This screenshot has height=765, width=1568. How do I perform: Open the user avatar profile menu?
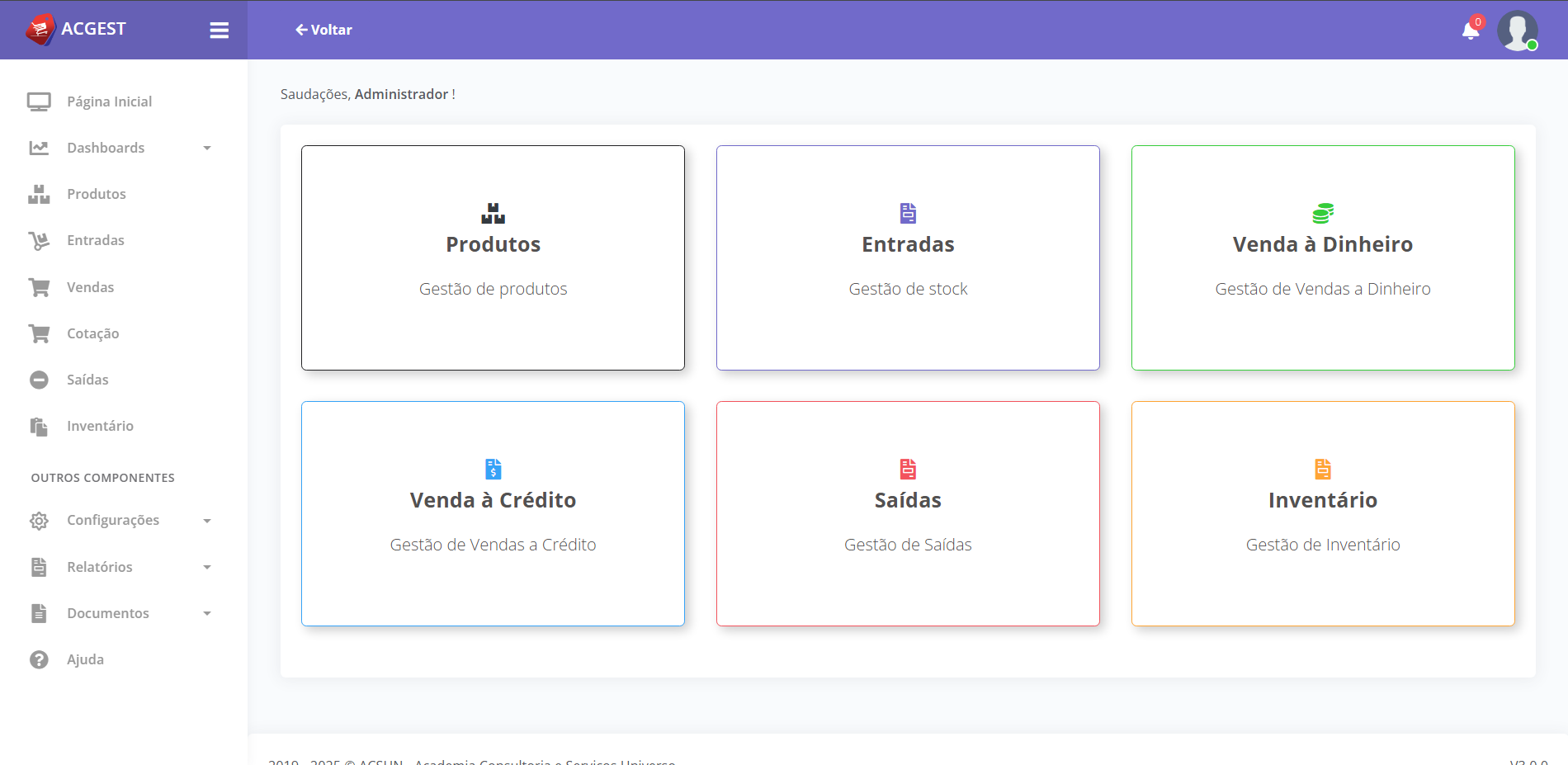[1517, 31]
